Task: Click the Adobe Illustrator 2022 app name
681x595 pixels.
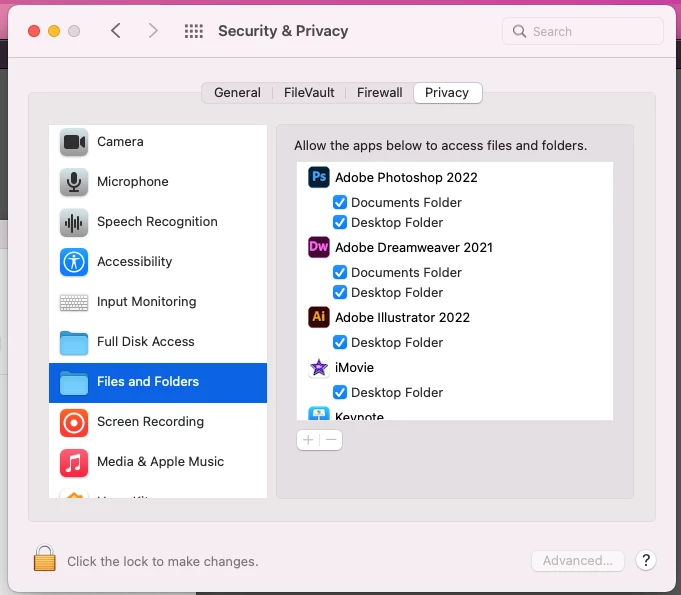Action: (402, 317)
